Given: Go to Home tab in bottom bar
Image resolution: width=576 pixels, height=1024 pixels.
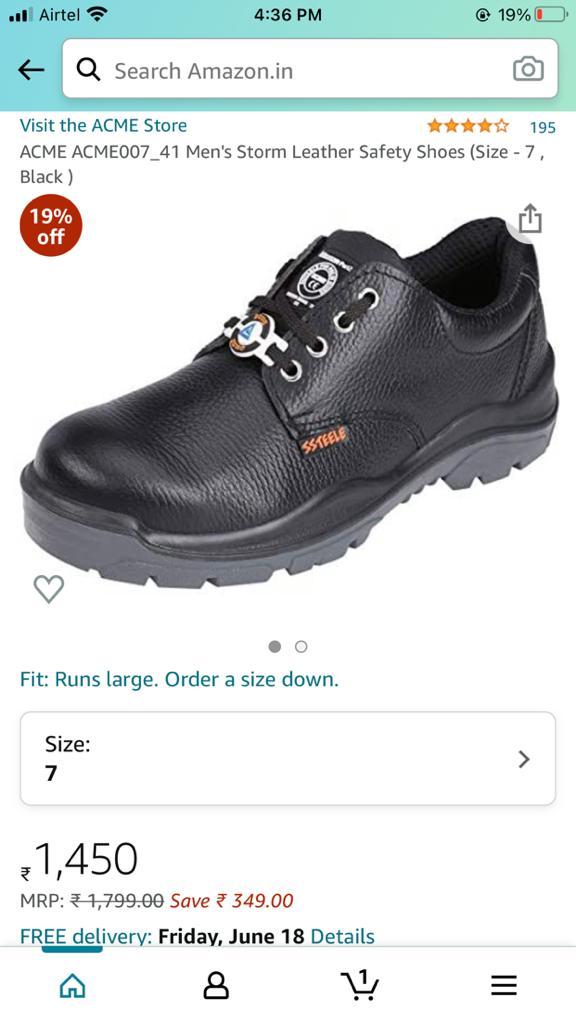Looking at the screenshot, I should 72,985.
